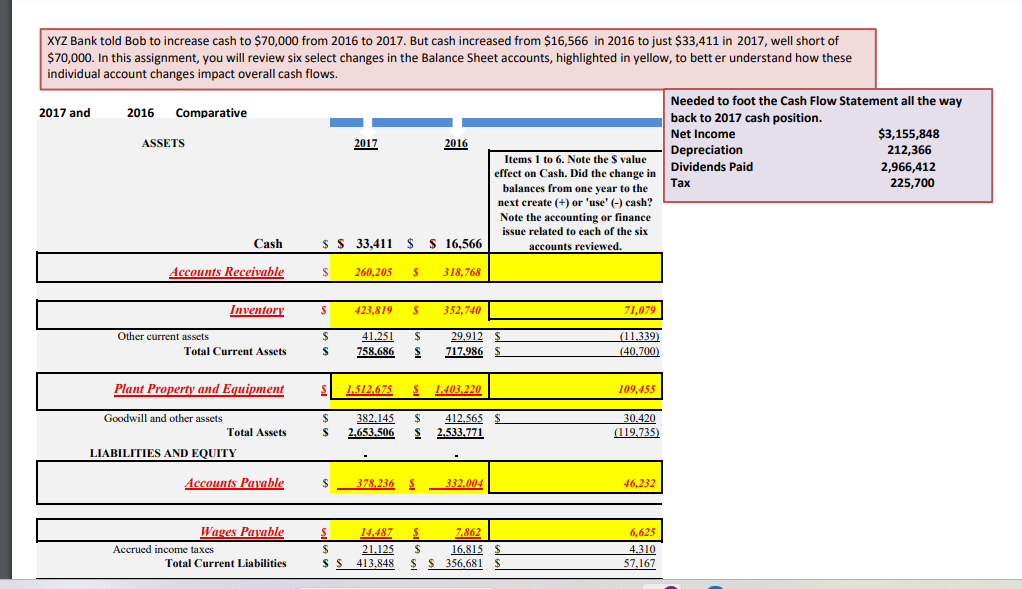Select Accrued income taxes value 16,815
The image size is (1022, 589).
coord(467,549)
